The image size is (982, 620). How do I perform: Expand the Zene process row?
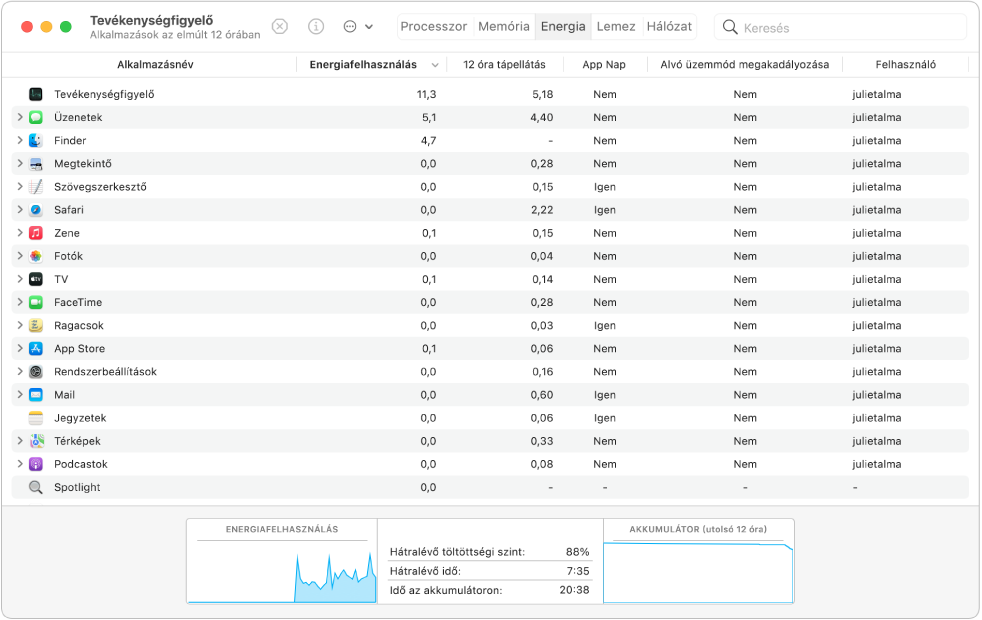[x=20, y=233]
